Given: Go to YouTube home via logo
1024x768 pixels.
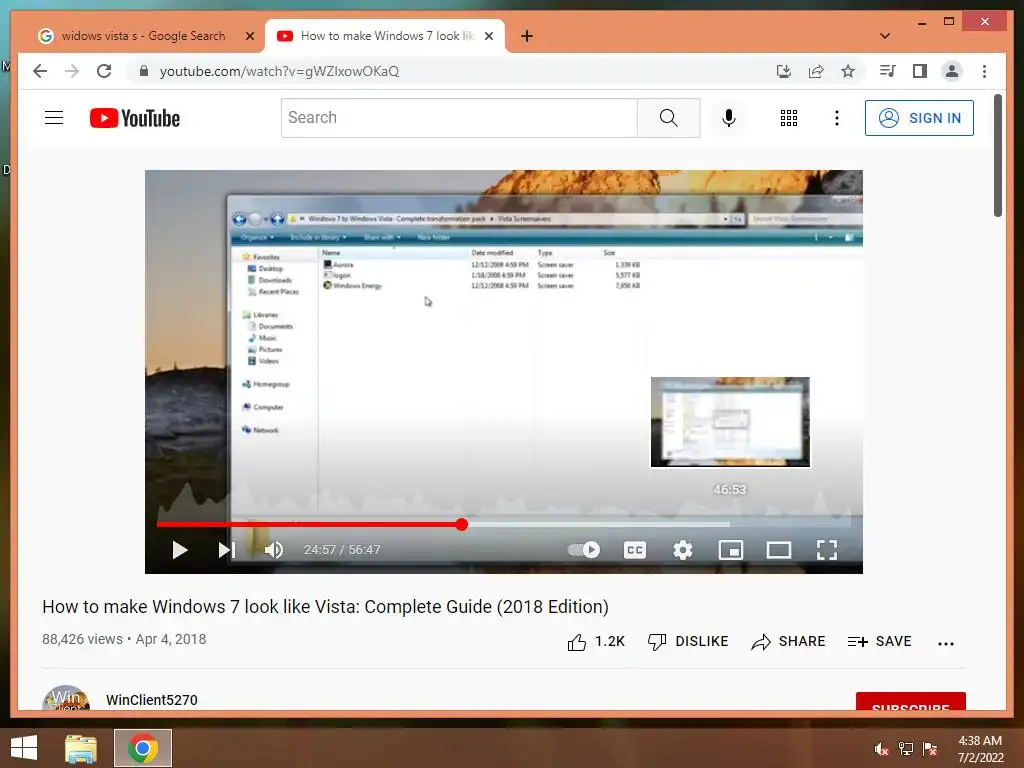Looking at the screenshot, I should [x=135, y=118].
